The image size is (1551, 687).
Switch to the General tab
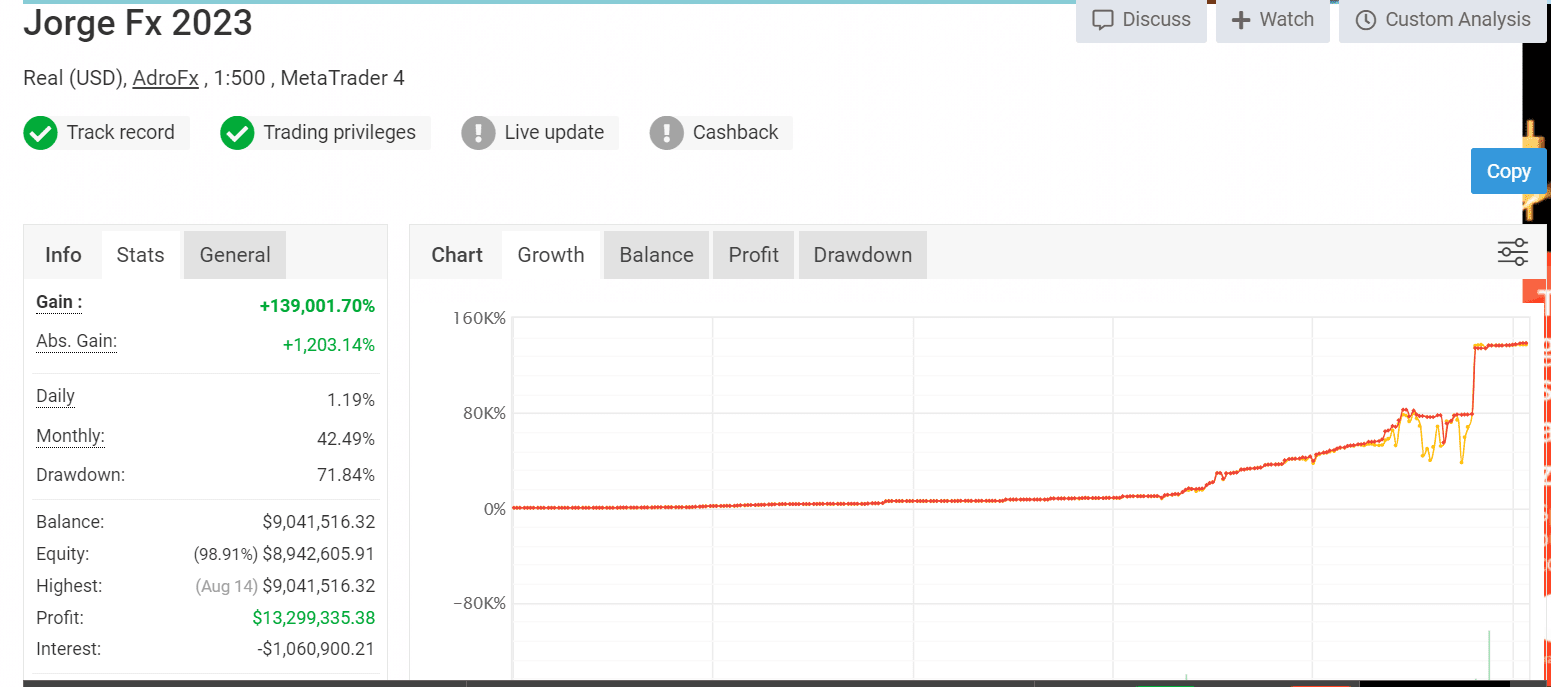point(234,254)
